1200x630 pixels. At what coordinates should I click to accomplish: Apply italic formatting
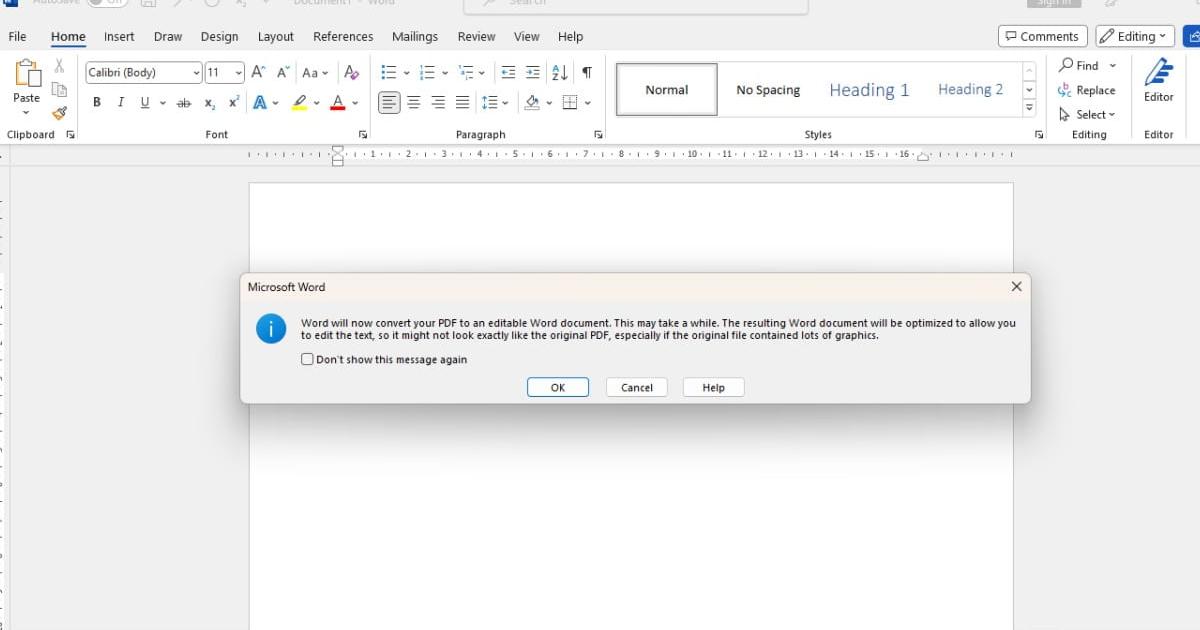click(119, 102)
